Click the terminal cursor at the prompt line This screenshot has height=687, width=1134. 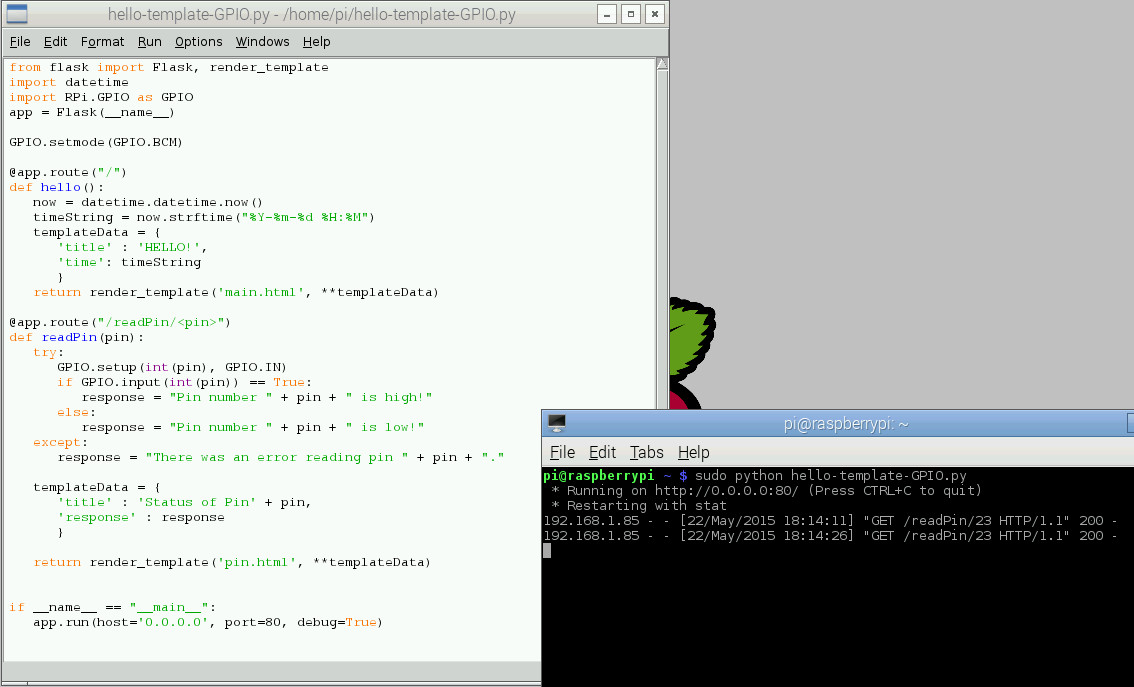(x=547, y=551)
